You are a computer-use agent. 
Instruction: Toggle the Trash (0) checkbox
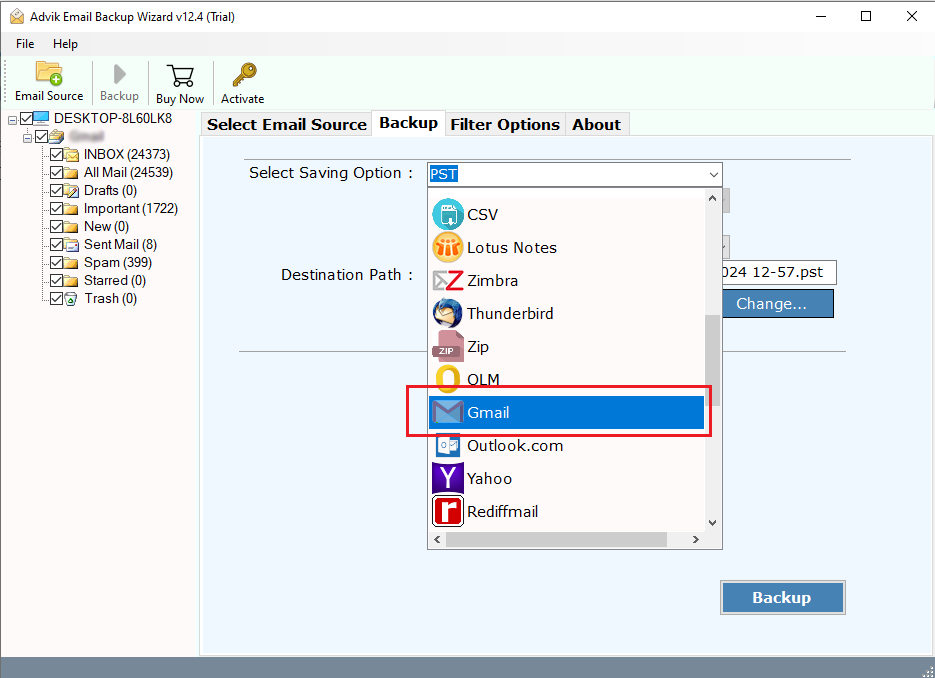coord(57,298)
